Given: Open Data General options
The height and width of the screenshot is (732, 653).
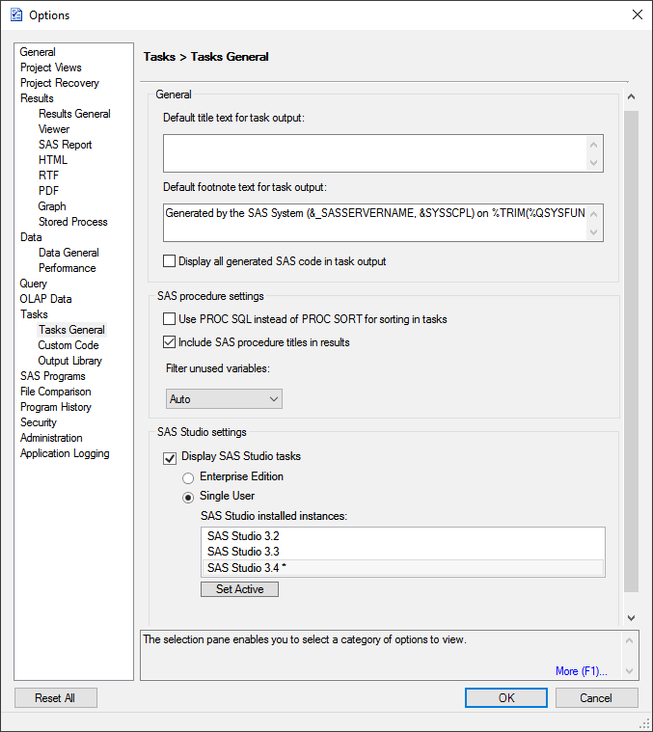Looking at the screenshot, I should coord(69,252).
